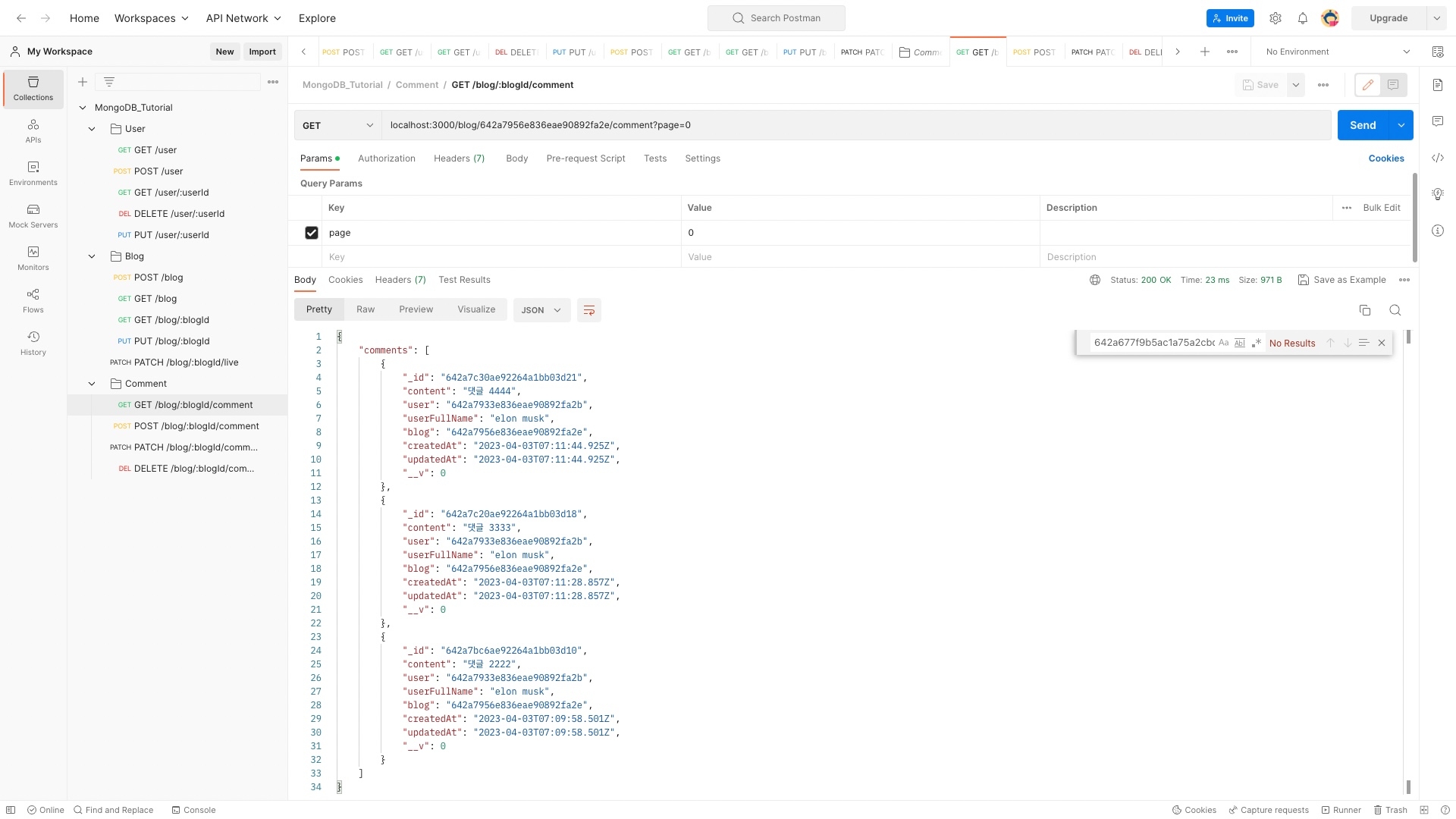The image size is (1456, 819).
Task: Open History in sidebar
Action: [x=33, y=343]
